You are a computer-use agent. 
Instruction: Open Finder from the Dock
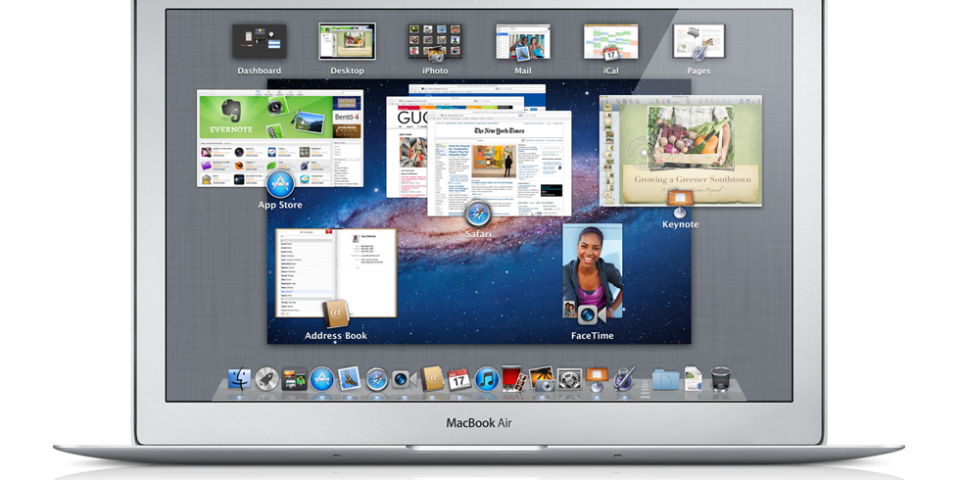point(239,379)
